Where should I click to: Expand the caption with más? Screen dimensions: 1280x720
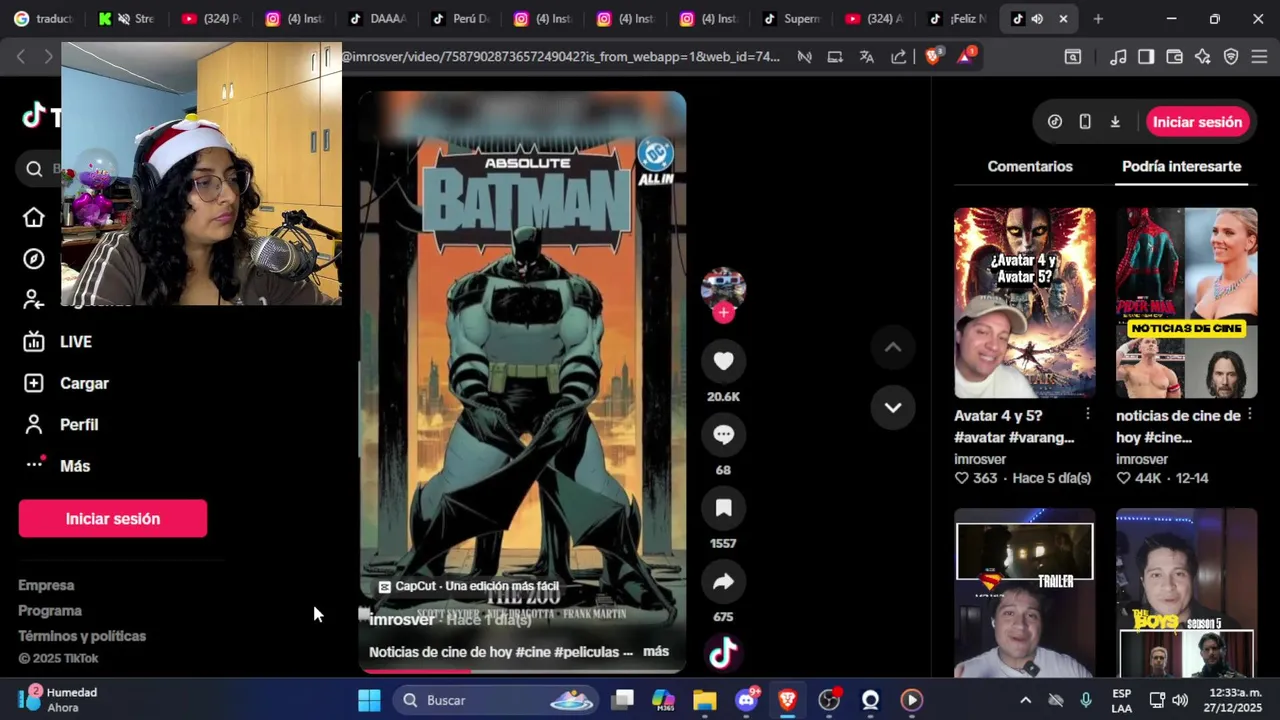pos(656,651)
